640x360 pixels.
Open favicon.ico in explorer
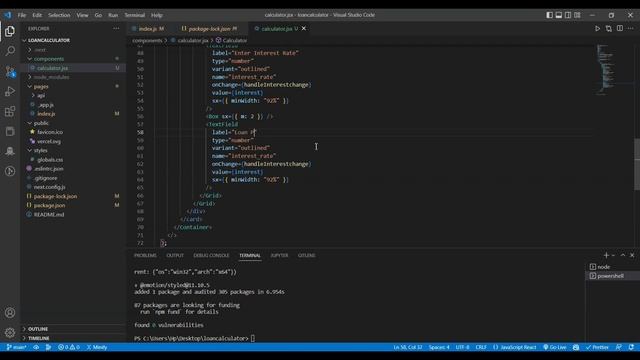(x=73, y=132)
